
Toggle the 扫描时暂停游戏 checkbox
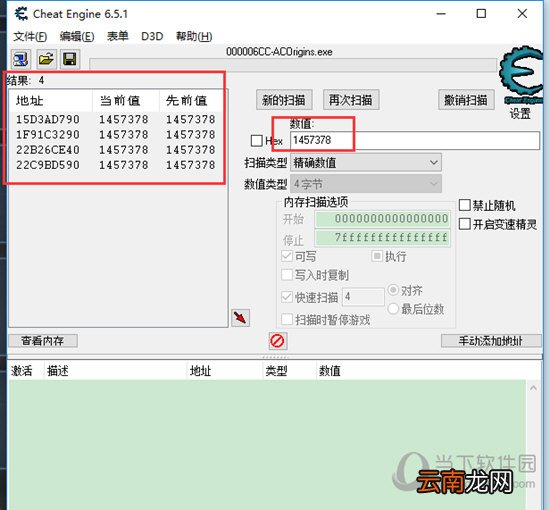[x=287, y=320]
